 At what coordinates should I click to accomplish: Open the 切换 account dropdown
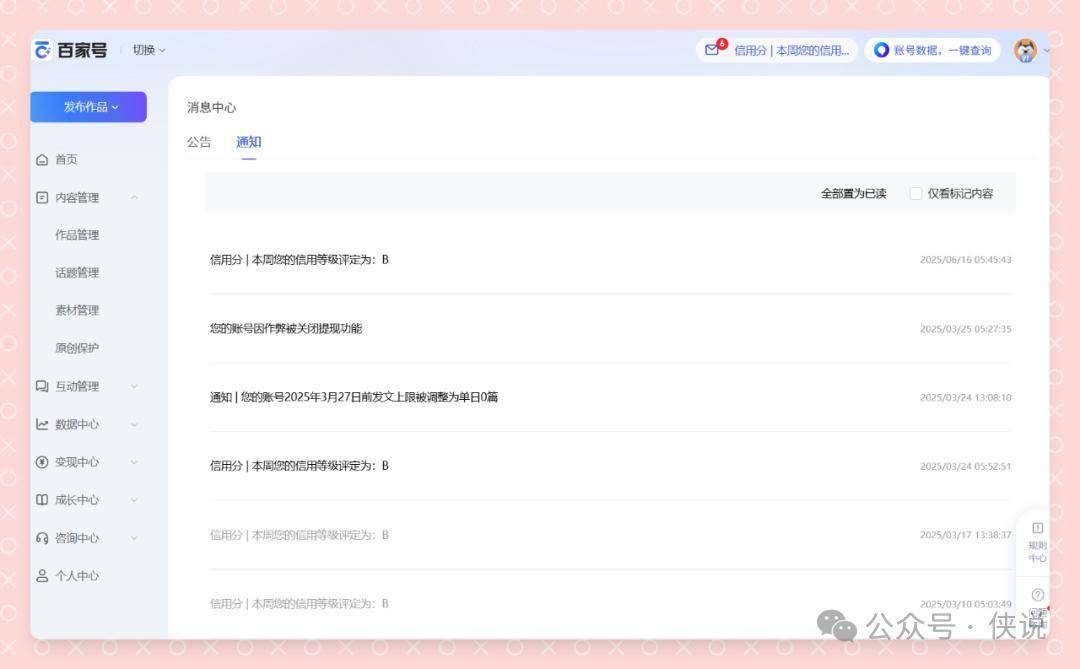[x=149, y=50]
